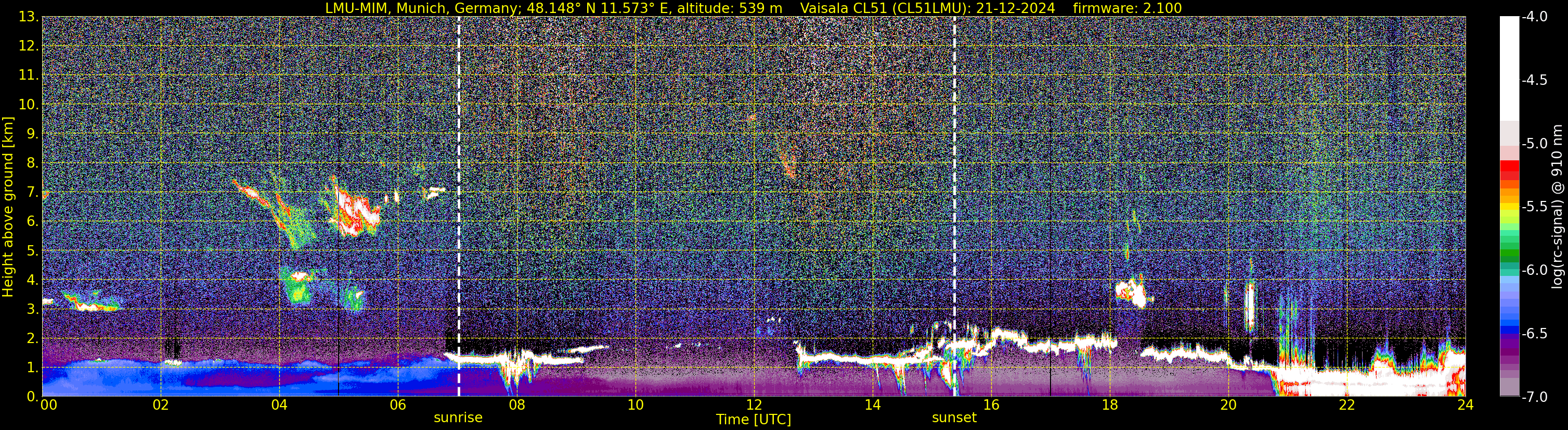
Task: Click the height tick label '3.'
Action: (33, 309)
